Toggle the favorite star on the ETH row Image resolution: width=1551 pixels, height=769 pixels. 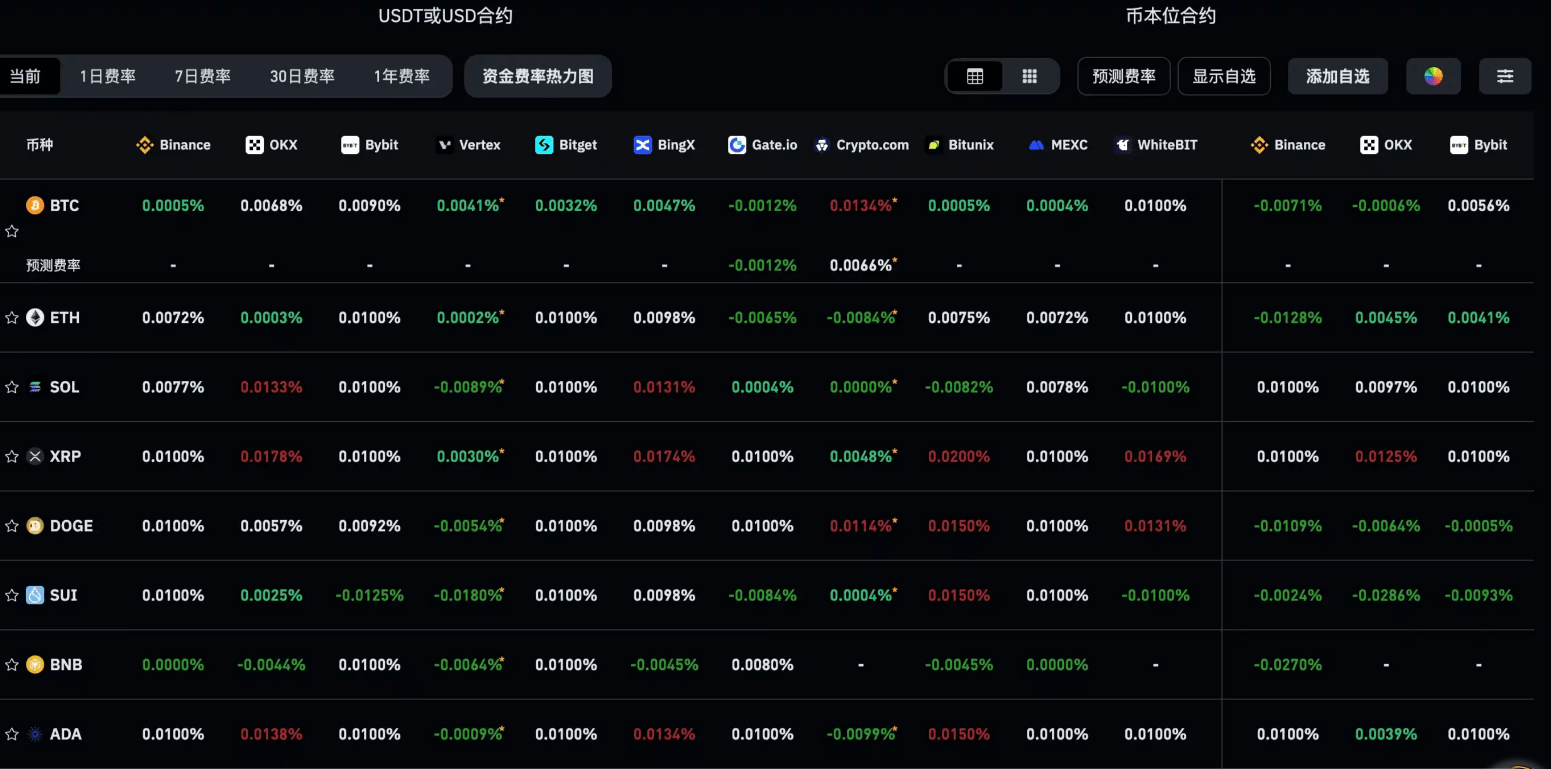point(12,317)
